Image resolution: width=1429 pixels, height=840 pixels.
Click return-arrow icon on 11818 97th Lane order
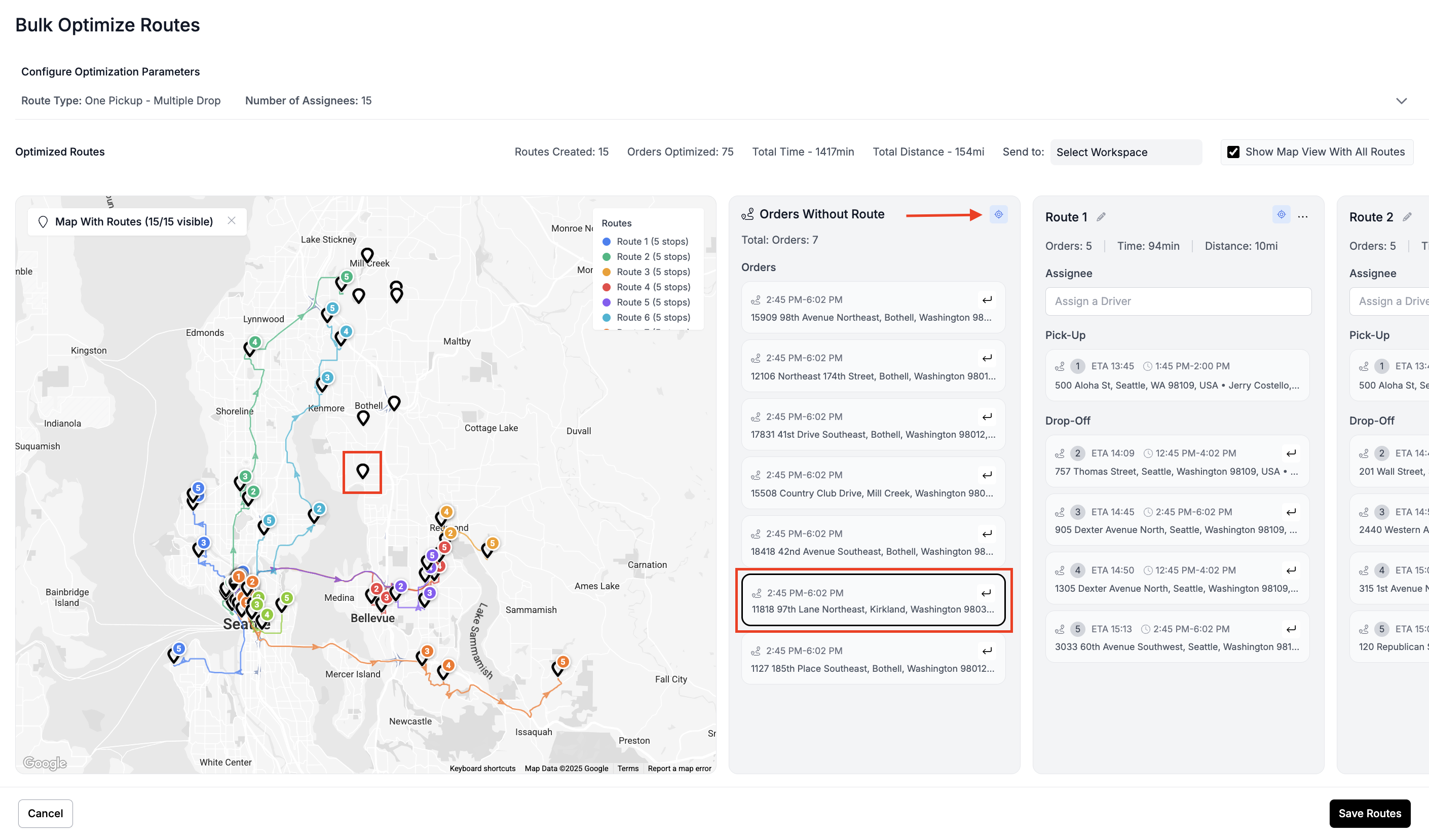[986, 593]
